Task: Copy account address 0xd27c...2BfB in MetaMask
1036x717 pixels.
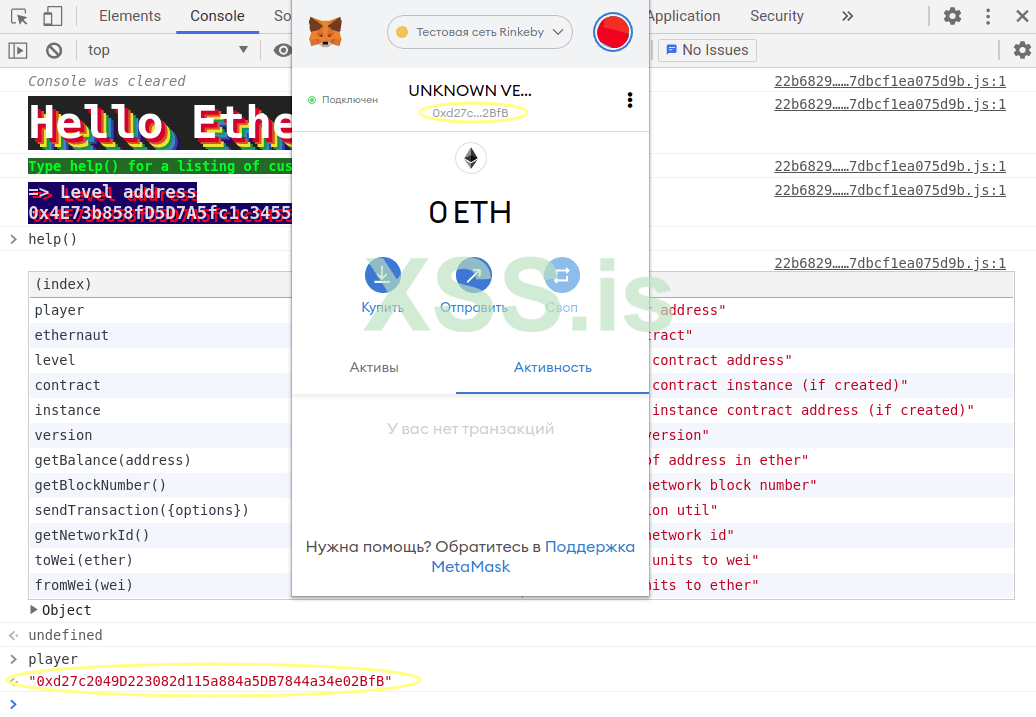Action: [470, 113]
